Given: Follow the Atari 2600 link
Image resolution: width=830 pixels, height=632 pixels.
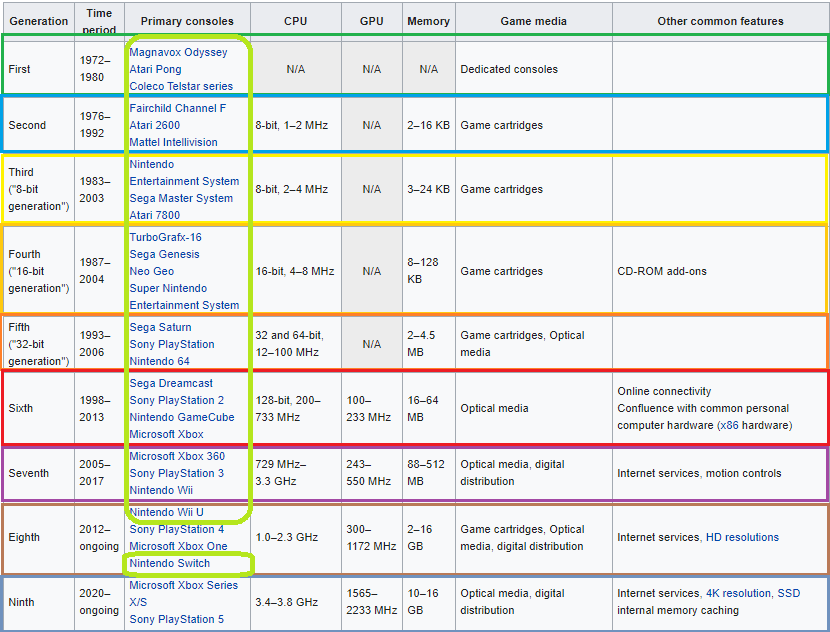Looking at the screenshot, I should click(154, 125).
